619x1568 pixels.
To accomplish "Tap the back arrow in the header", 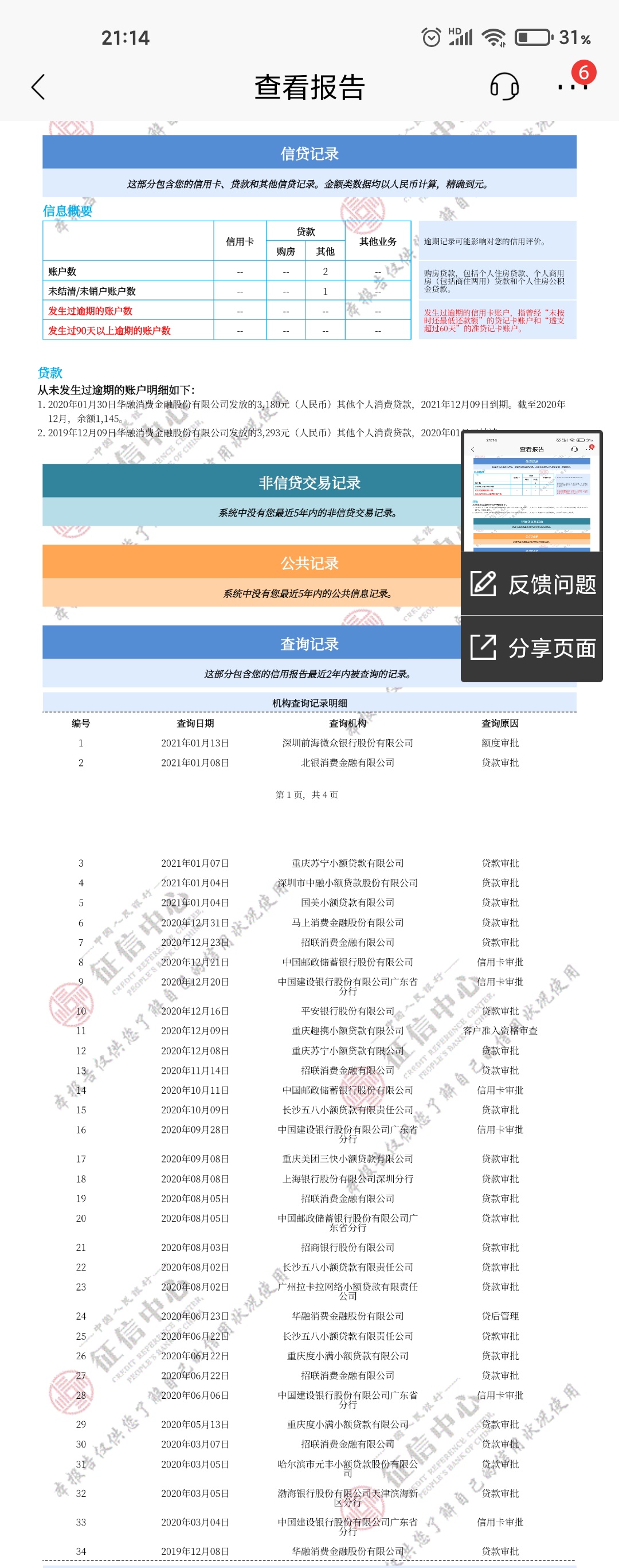I will pos(38,87).
